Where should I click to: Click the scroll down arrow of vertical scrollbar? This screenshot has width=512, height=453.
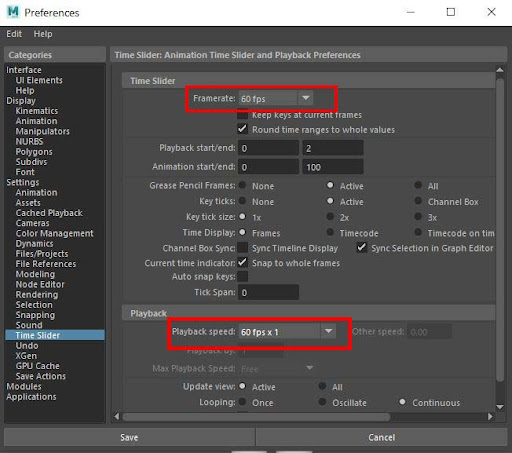tap(500, 407)
